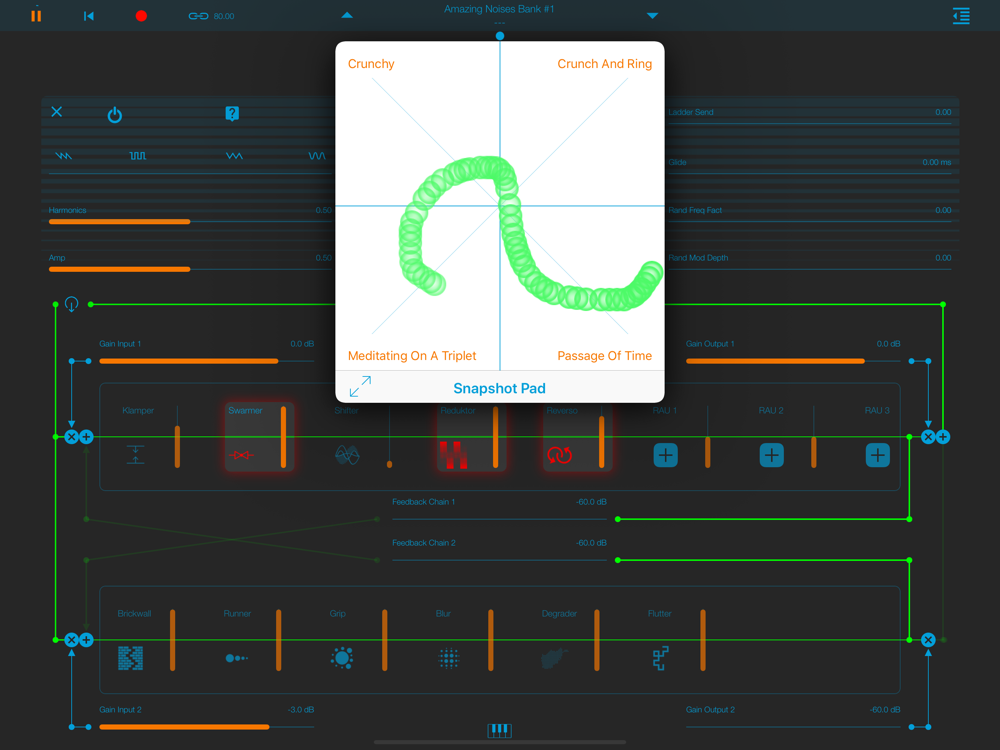Image resolution: width=1000 pixels, height=750 pixels.
Task: Select the Meditating On A Triplet snapshot
Action: [x=412, y=356]
